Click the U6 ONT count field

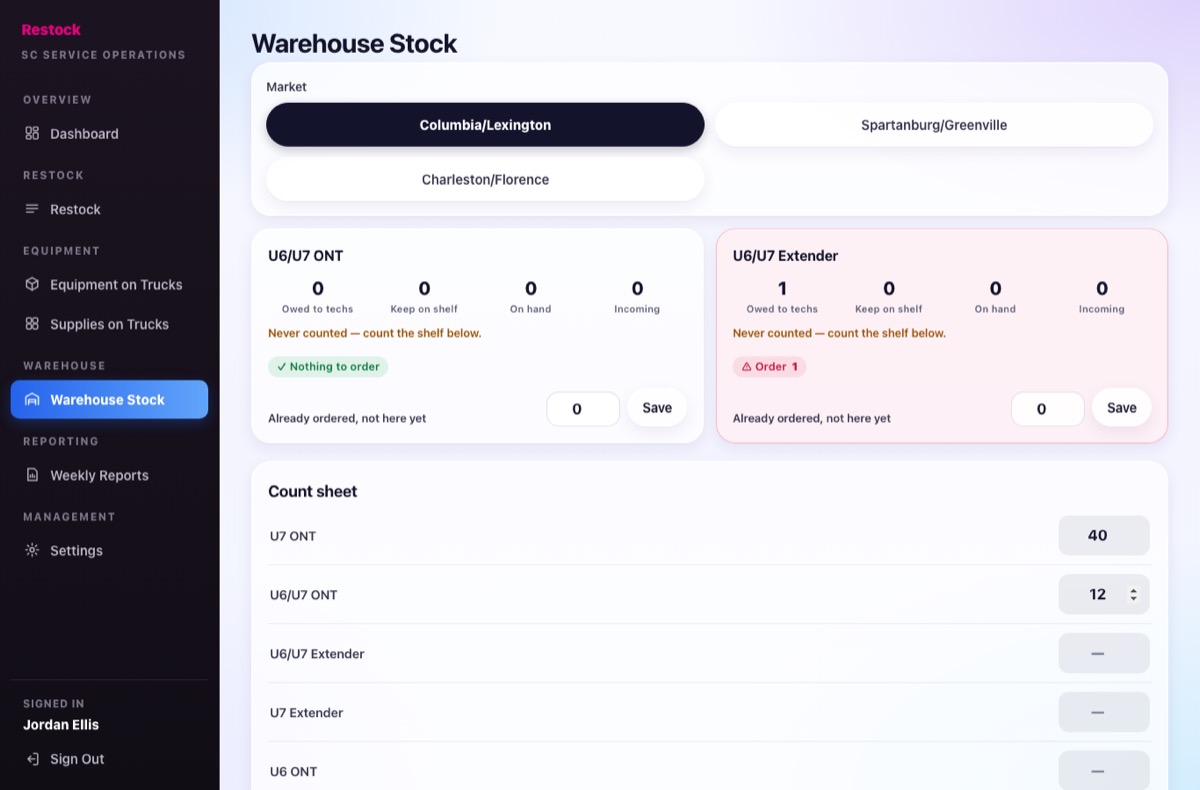pyautogui.click(x=1104, y=771)
